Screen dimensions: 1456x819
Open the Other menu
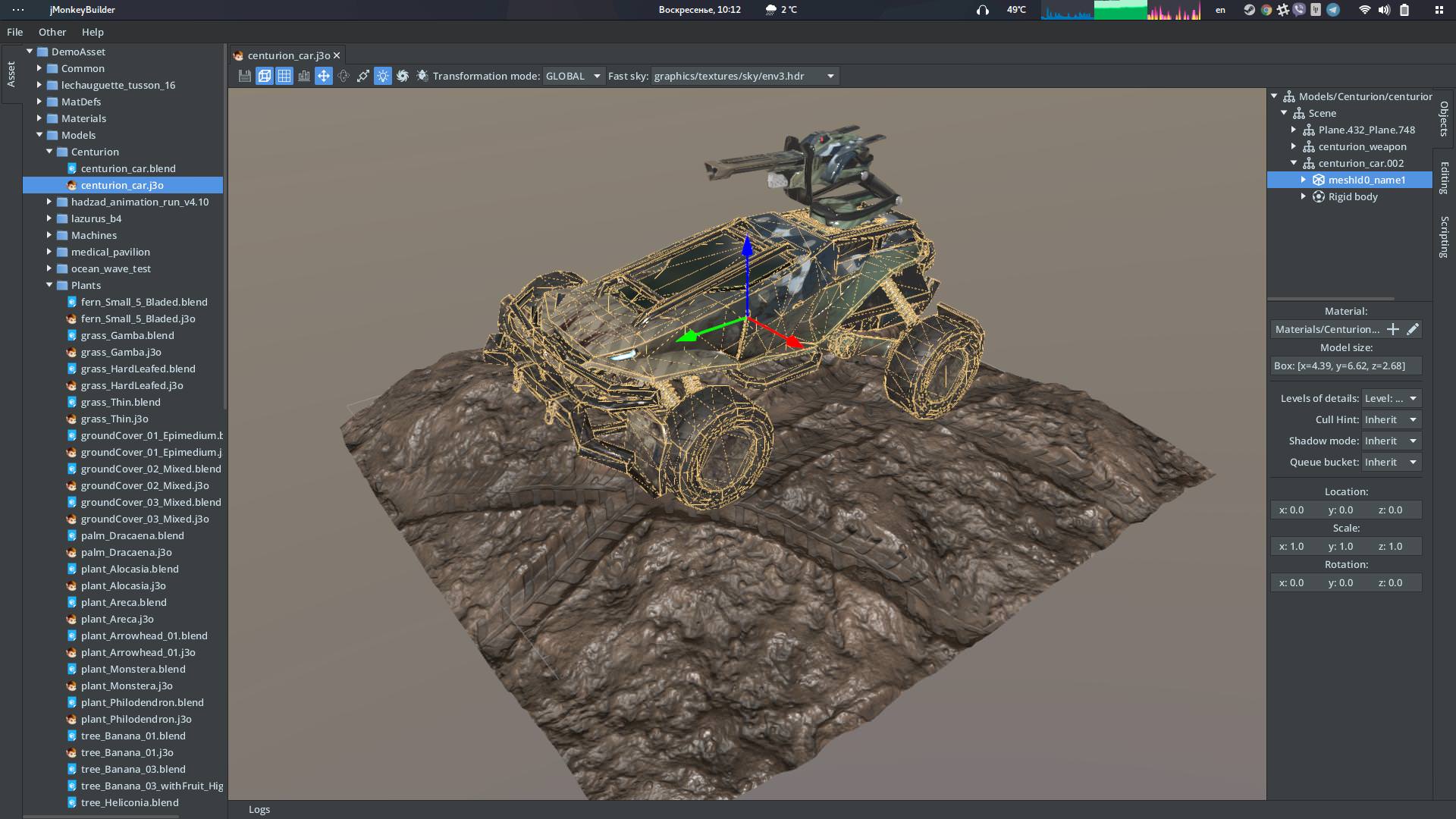coord(52,32)
